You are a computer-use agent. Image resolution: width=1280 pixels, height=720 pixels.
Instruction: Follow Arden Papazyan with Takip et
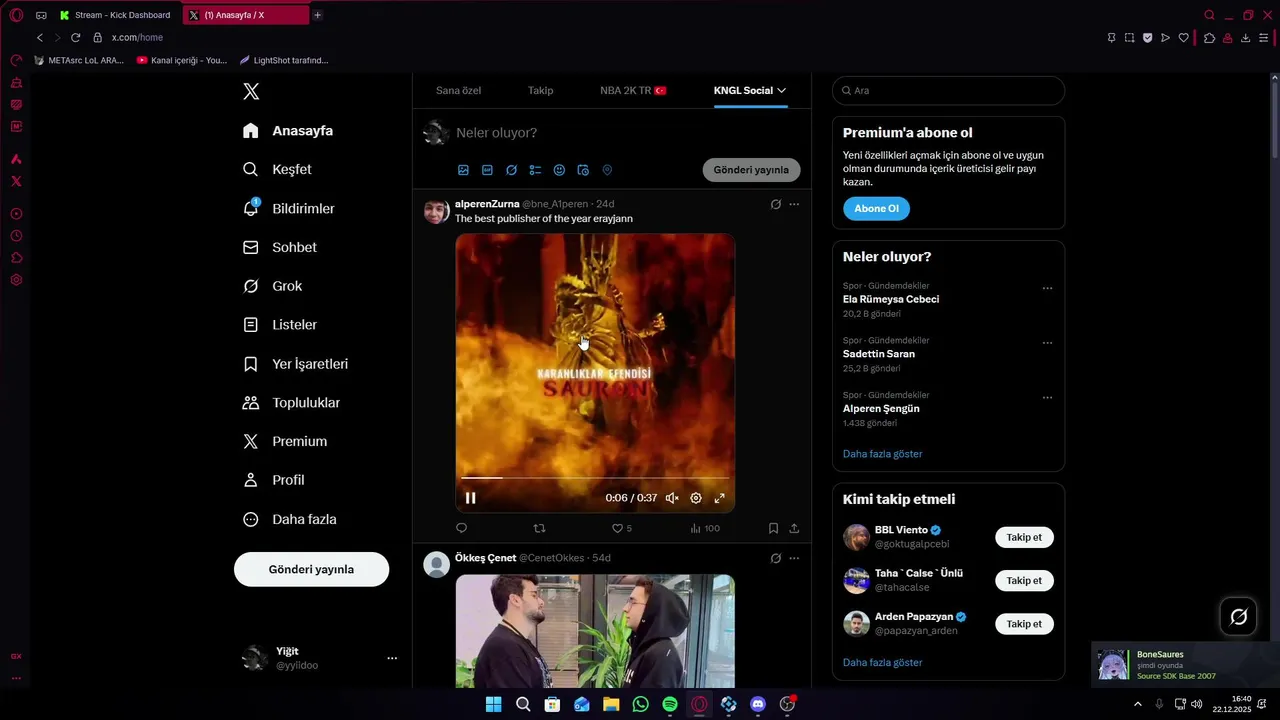click(1024, 624)
